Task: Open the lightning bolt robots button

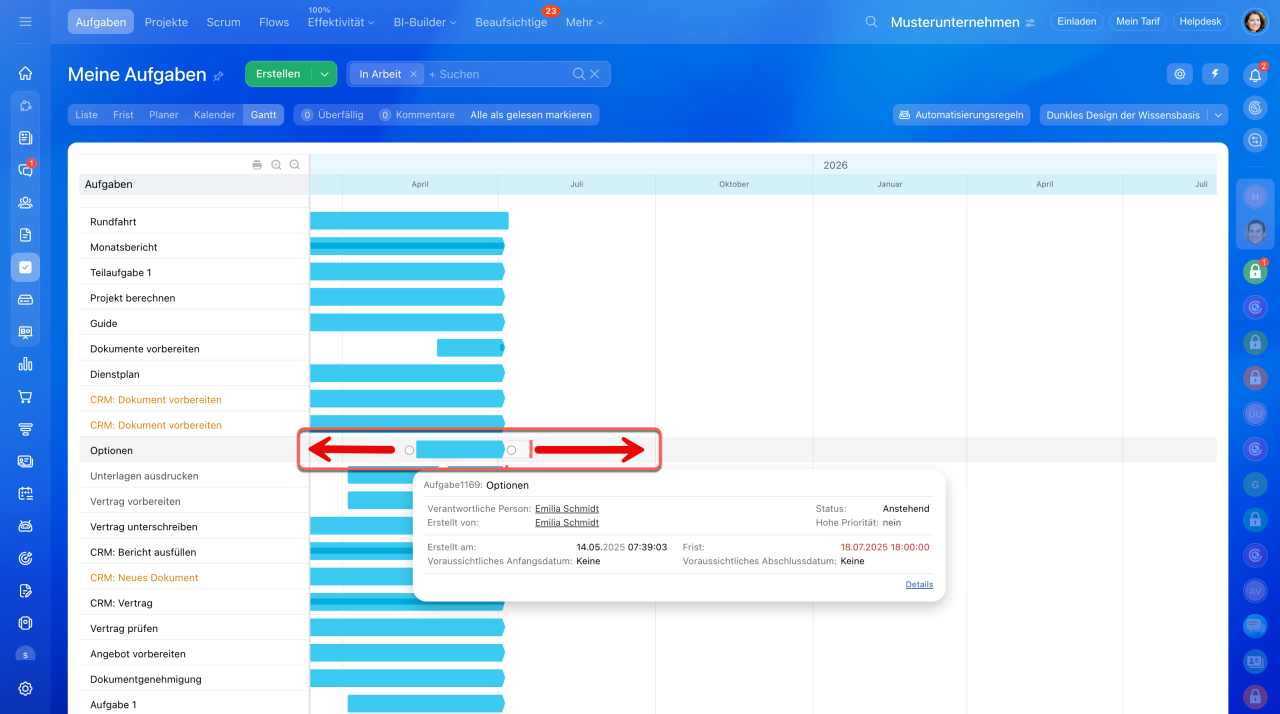Action: coord(1215,74)
